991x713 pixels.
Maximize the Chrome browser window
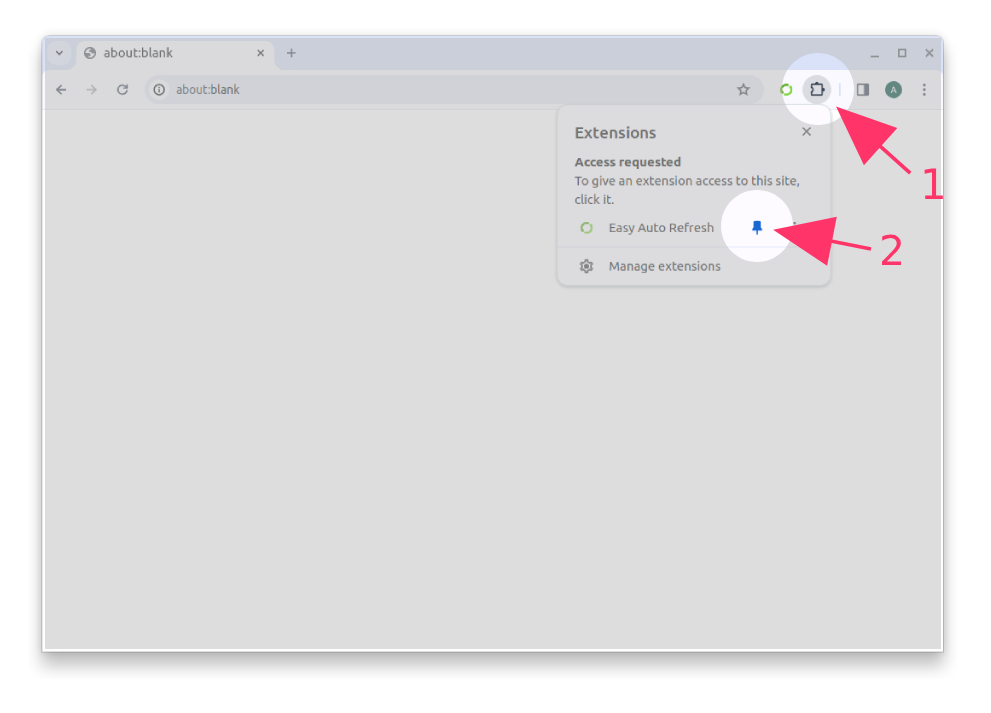(x=901, y=53)
